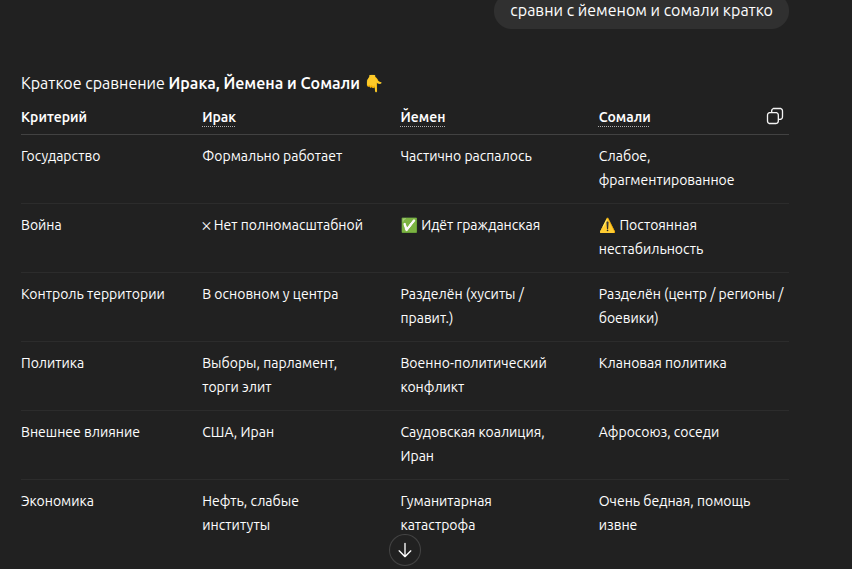Click the scroll-to-bottom arrow button
The image size is (852, 569).
click(405, 550)
